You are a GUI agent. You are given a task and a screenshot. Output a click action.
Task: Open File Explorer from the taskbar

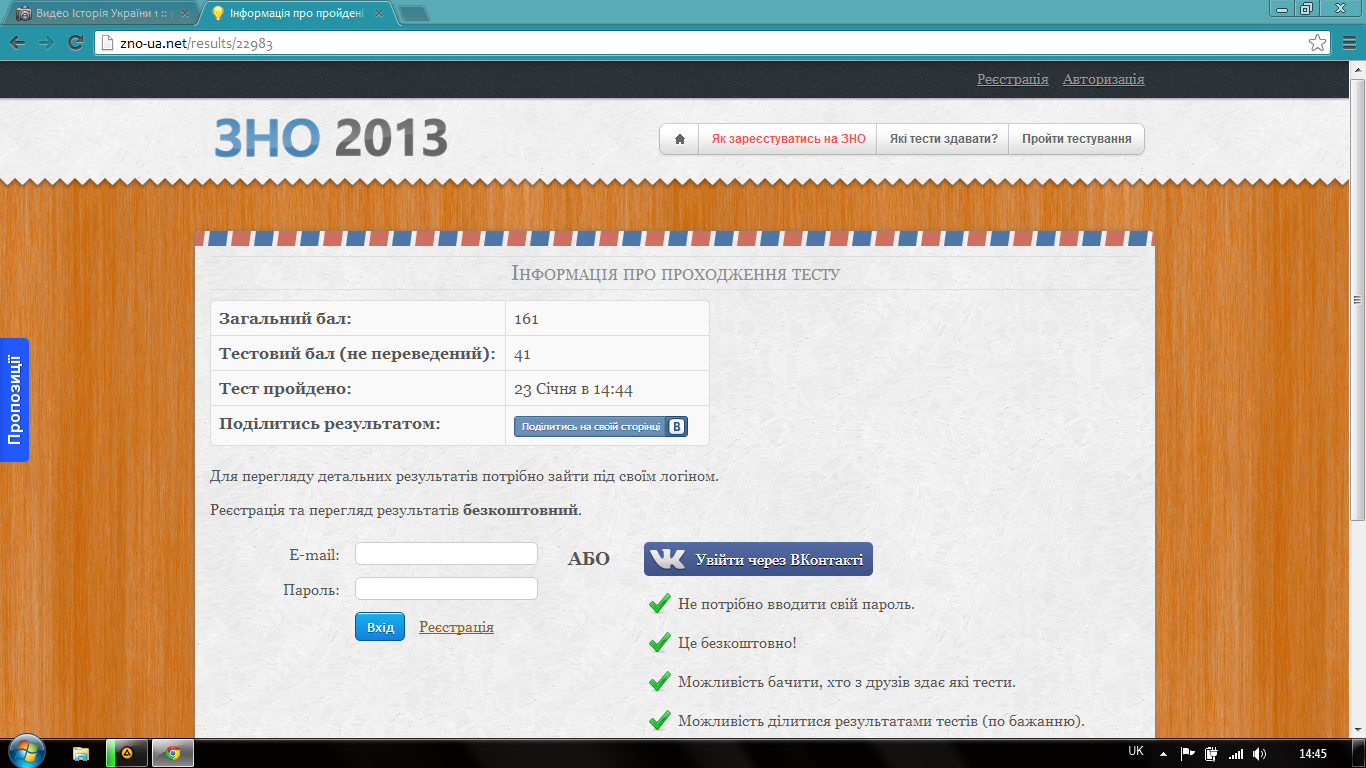81,753
